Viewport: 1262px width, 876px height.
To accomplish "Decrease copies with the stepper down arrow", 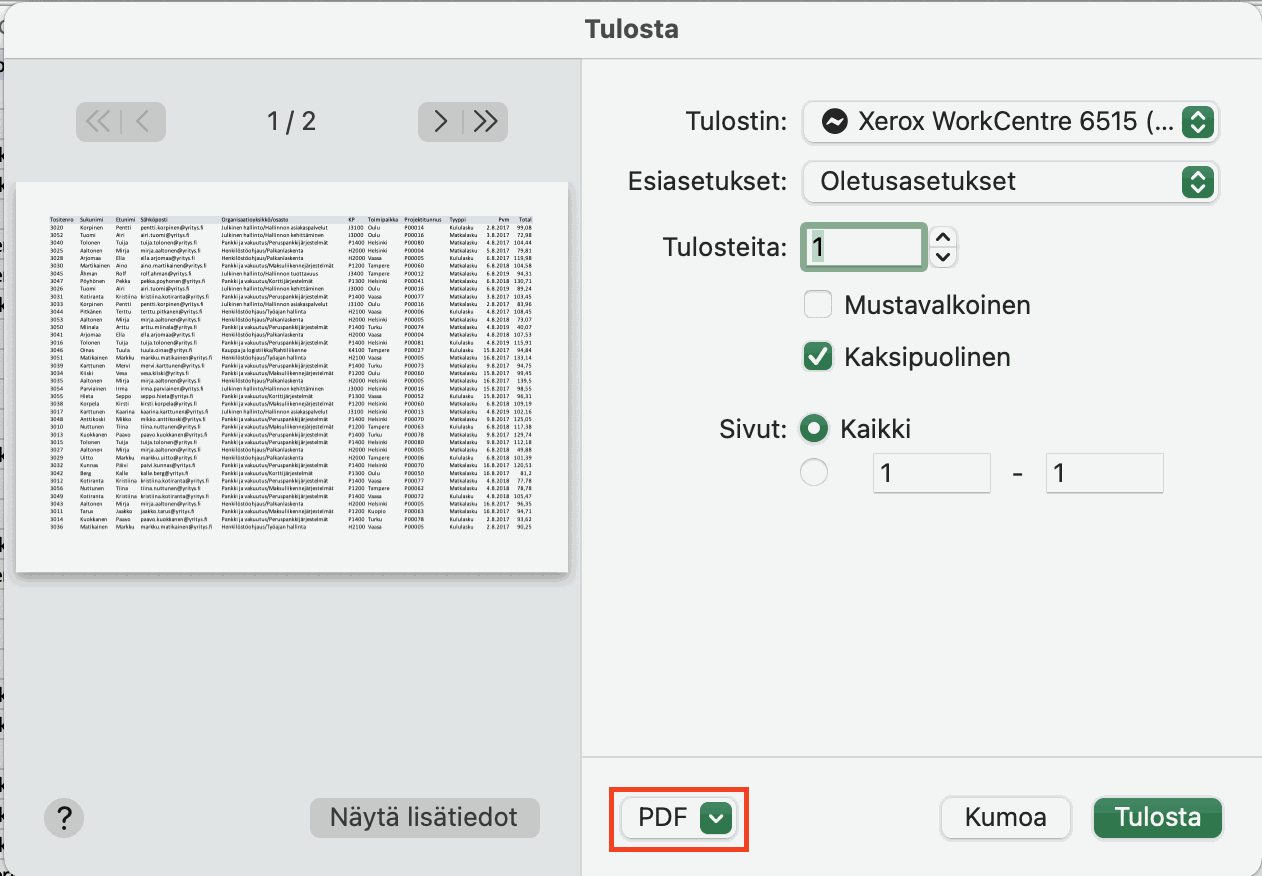I will click(943, 258).
